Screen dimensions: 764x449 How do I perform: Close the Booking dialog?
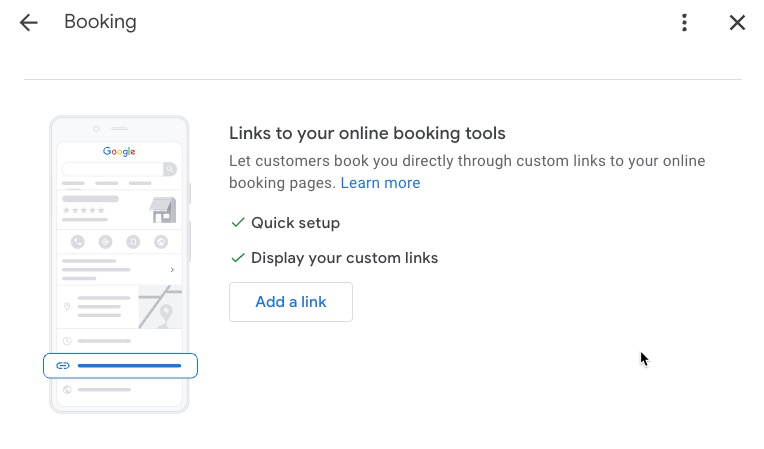pyautogui.click(x=737, y=22)
